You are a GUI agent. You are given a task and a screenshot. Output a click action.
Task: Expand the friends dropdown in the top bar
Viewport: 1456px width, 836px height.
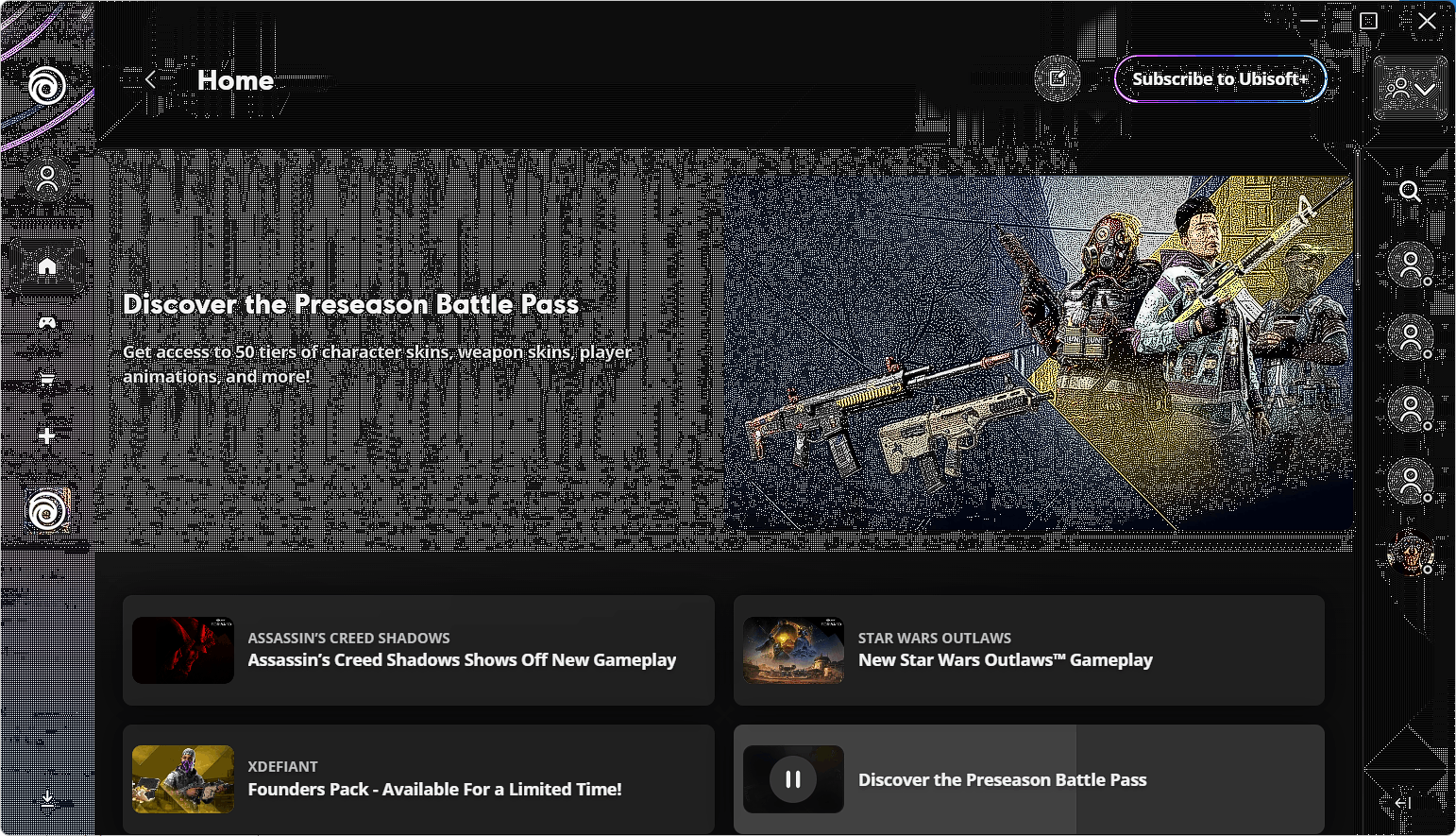click(1411, 89)
